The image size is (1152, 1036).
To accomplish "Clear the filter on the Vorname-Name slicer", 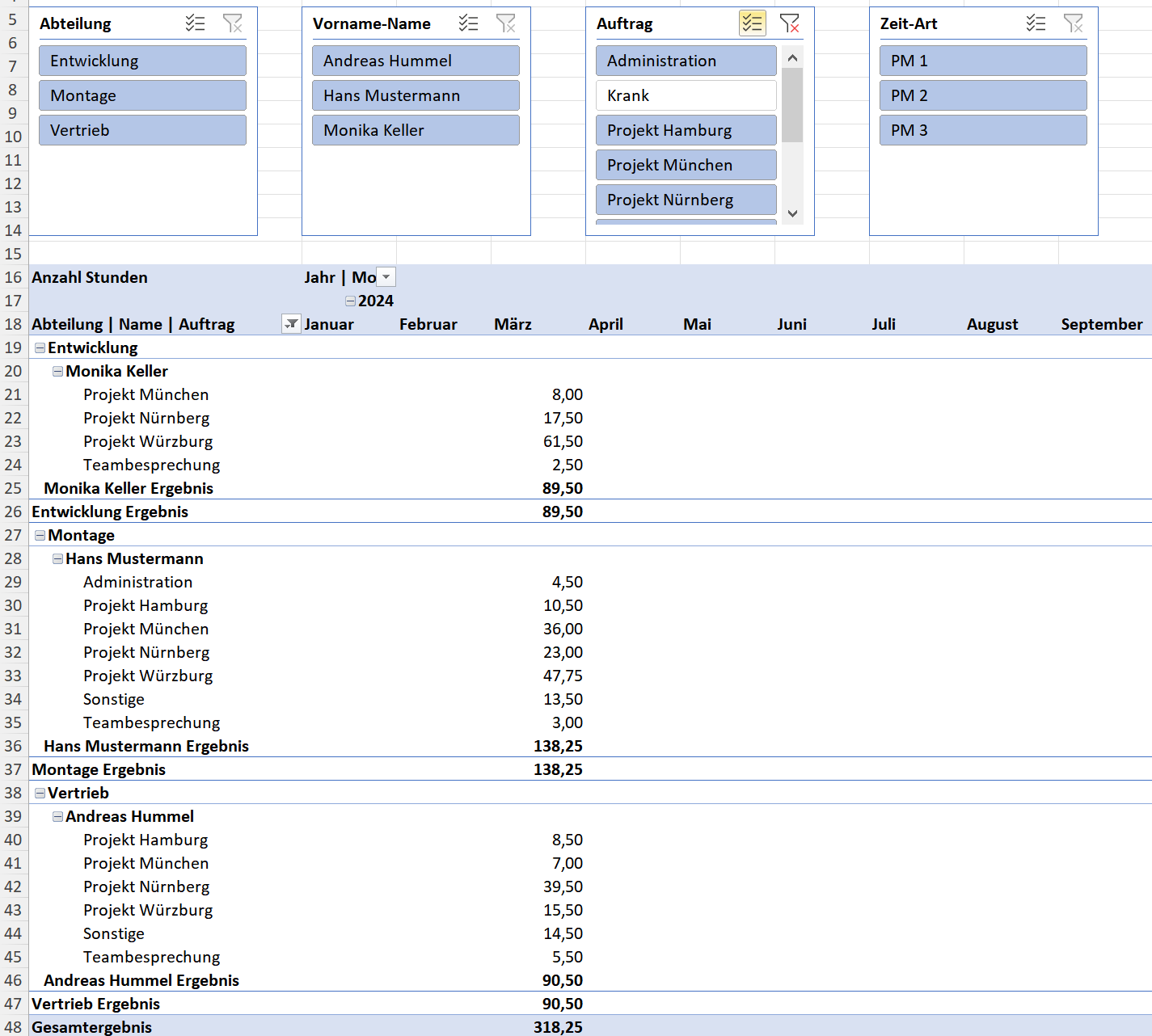I will (x=505, y=23).
